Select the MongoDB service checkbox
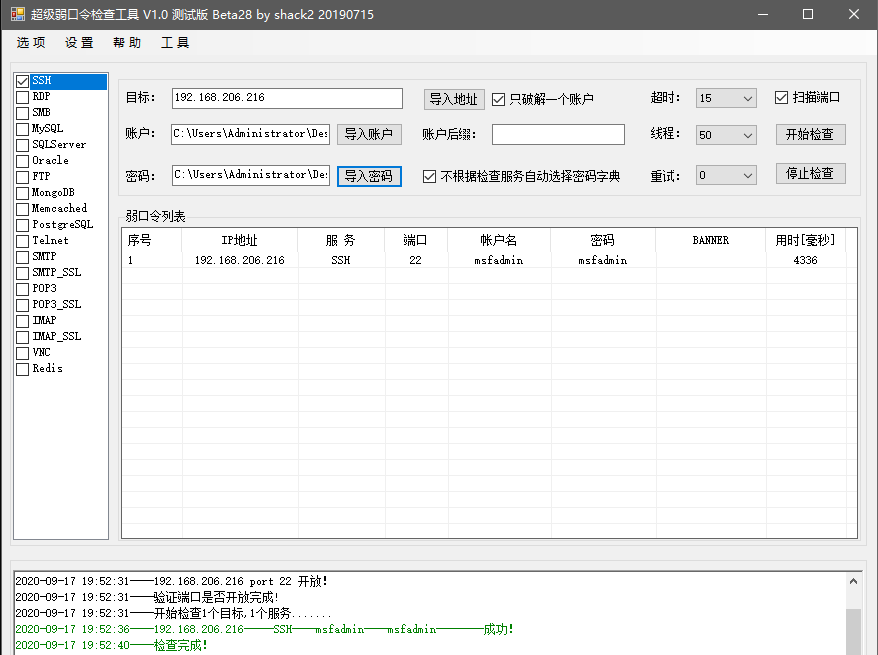The height and width of the screenshot is (655, 878). tap(22, 193)
